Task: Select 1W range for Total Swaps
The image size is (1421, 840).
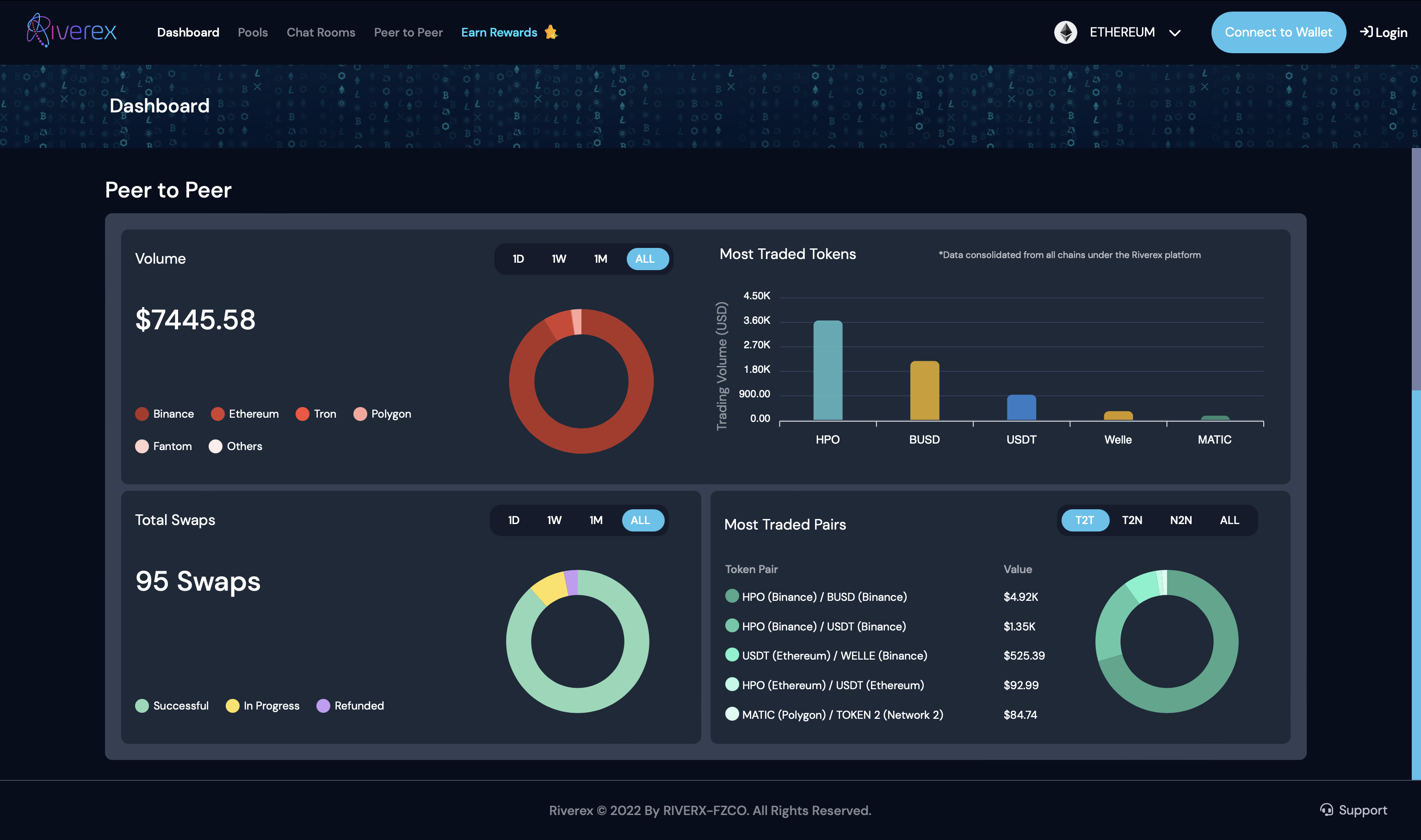Action: (x=554, y=520)
